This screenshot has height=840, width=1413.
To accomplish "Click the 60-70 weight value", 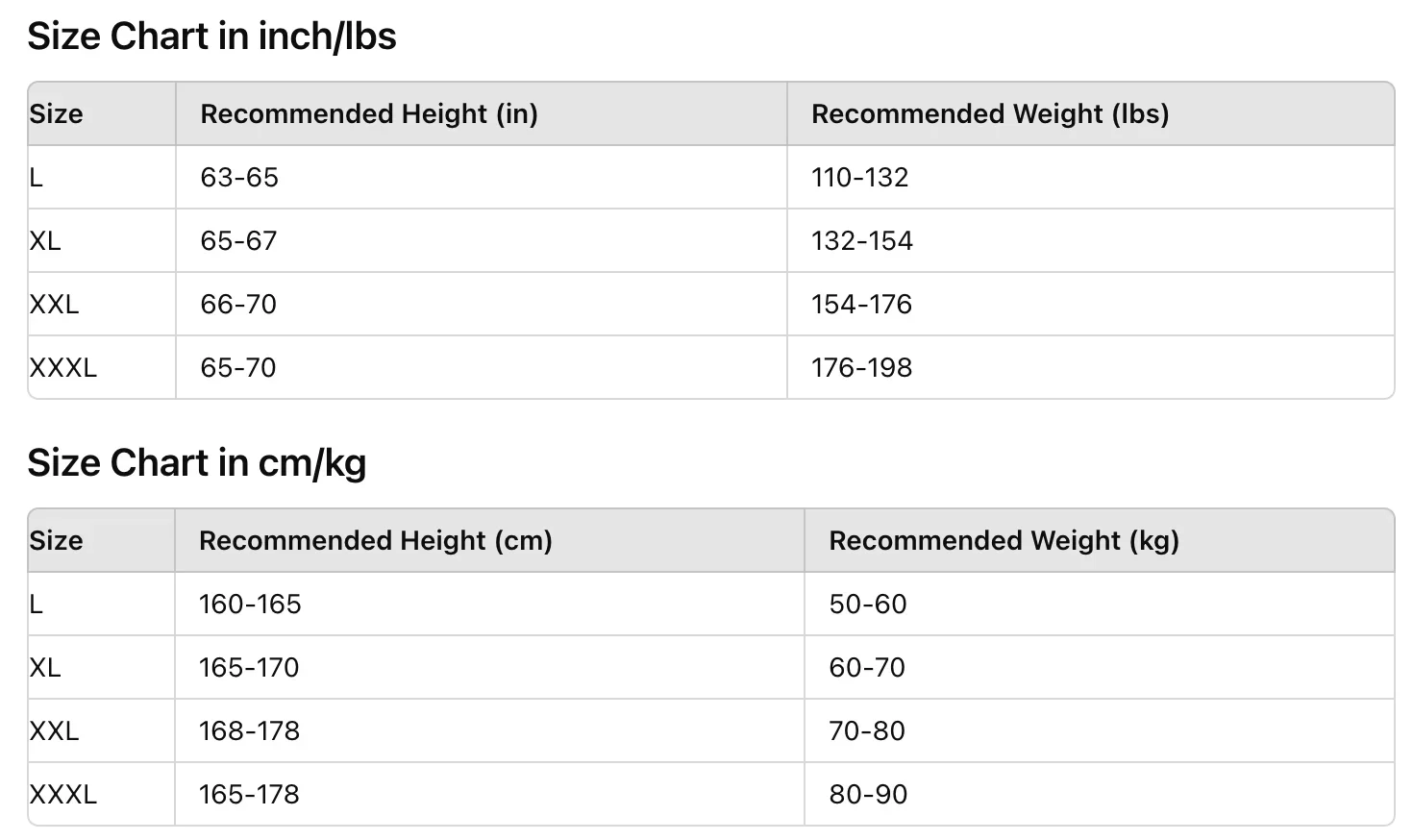I will click(867, 668).
